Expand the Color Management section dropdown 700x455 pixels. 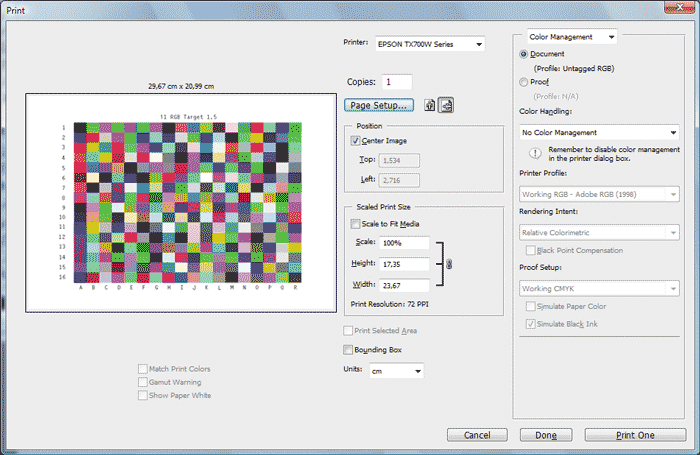571,37
